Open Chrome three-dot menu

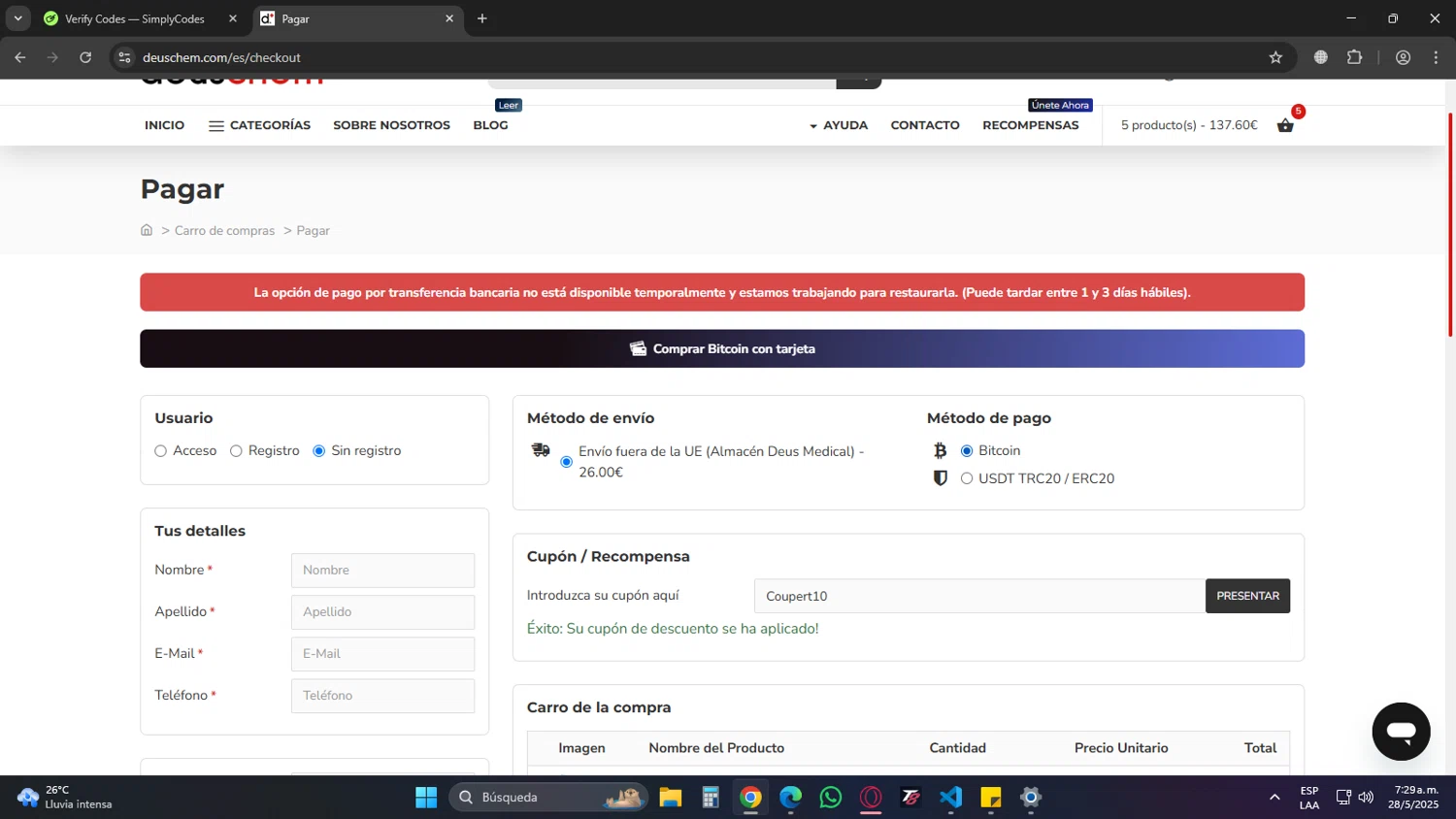coord(1436,57)
